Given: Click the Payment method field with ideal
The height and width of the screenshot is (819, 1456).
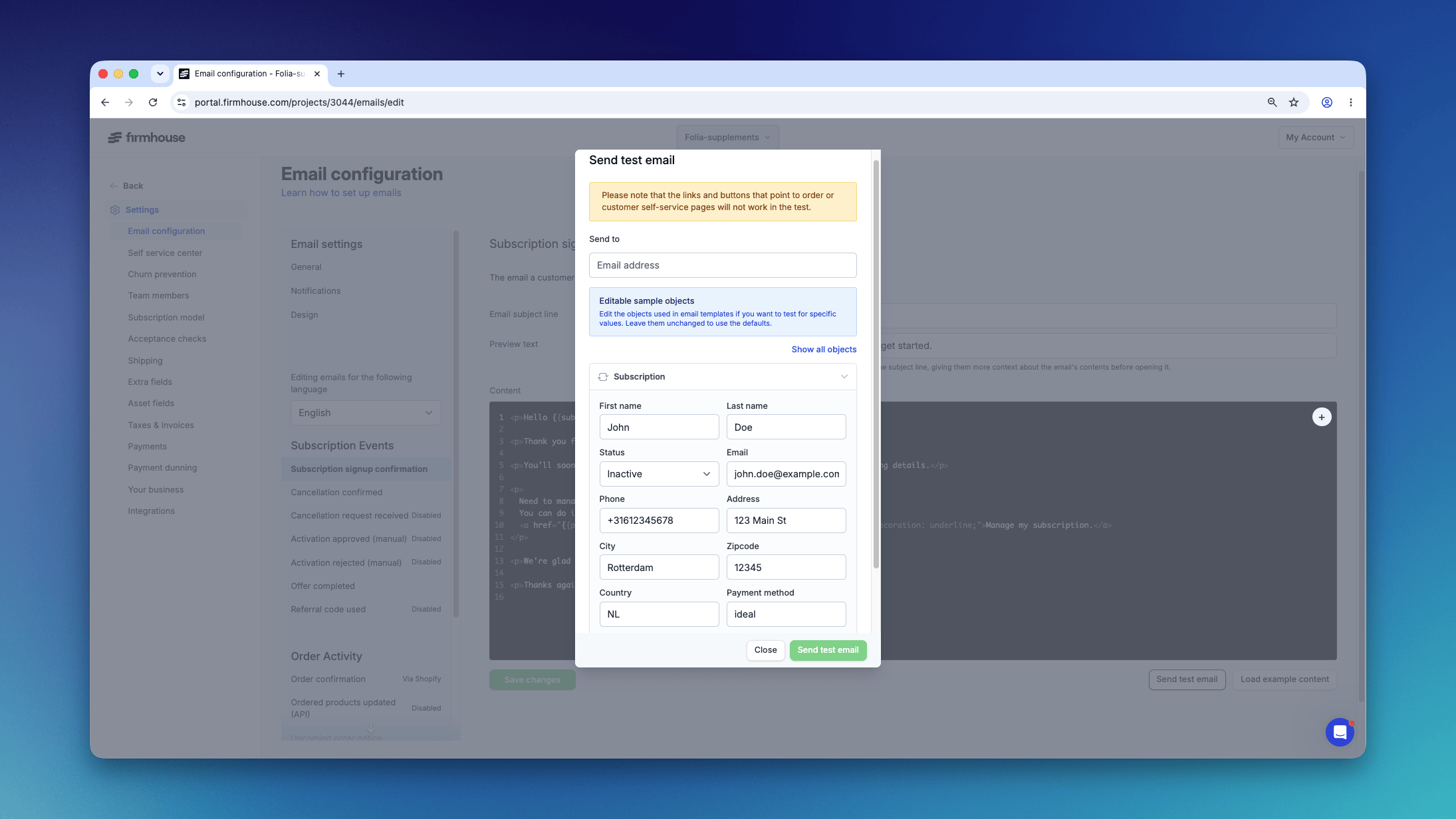Looking at the screenshot, I should point(786,614).
